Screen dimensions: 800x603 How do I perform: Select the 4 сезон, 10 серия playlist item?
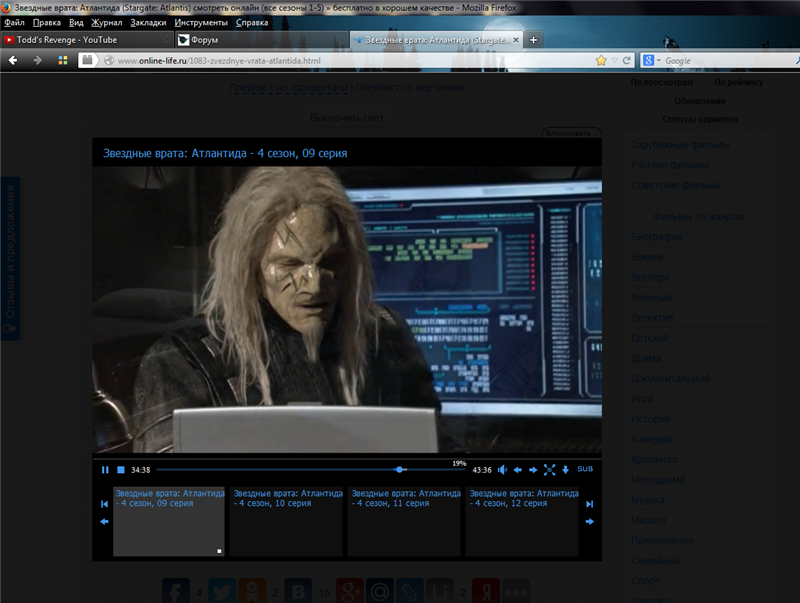[286, 521]
